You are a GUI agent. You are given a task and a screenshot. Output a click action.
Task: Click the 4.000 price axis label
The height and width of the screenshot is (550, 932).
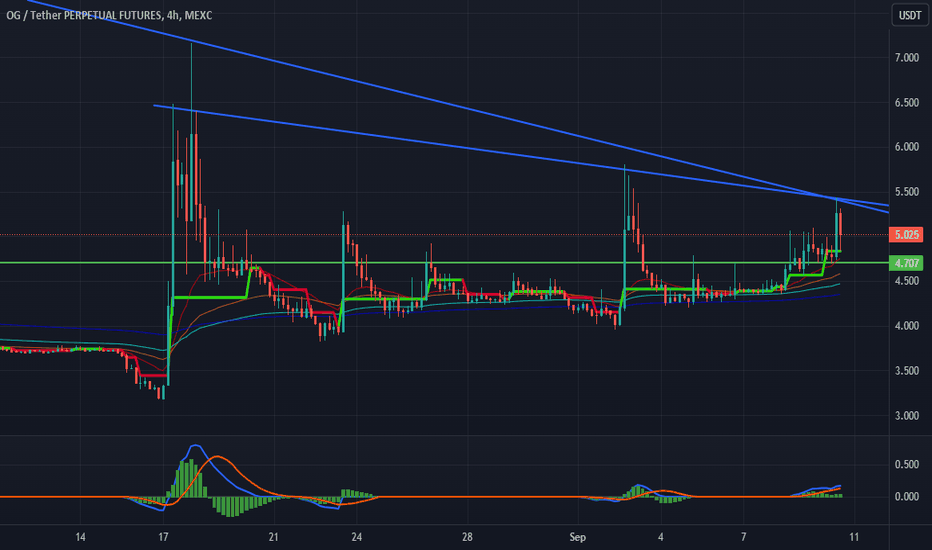click(906, 326)
